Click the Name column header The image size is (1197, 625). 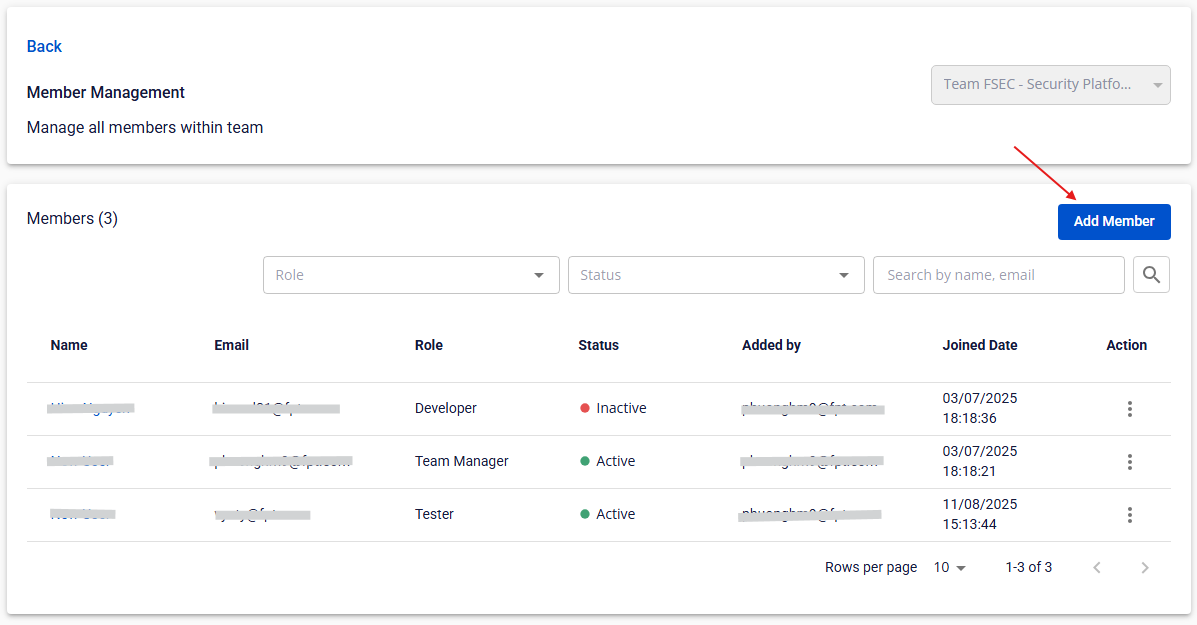pos(69,345)
